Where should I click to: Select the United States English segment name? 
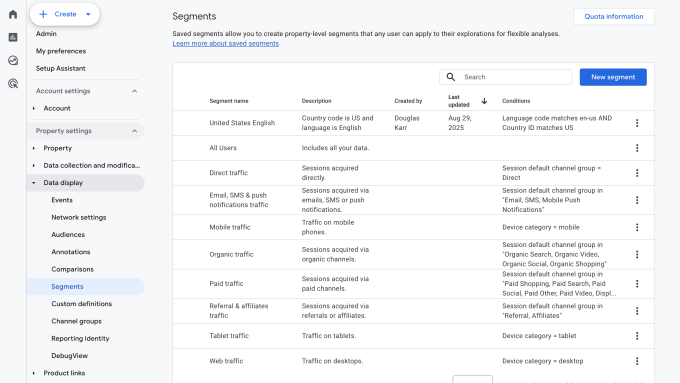click(x=242, y=123)
